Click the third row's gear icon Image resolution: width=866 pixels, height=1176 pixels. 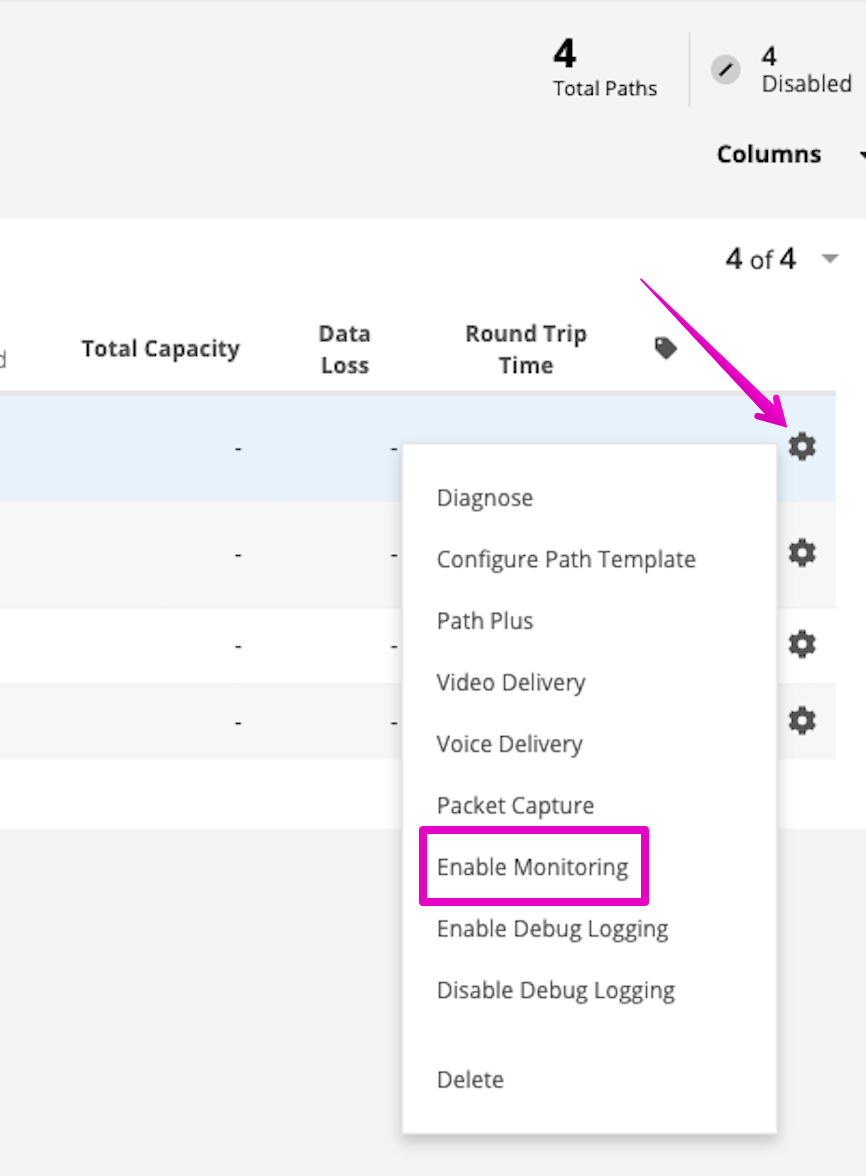pyautogui.click(x=802, y=645)
